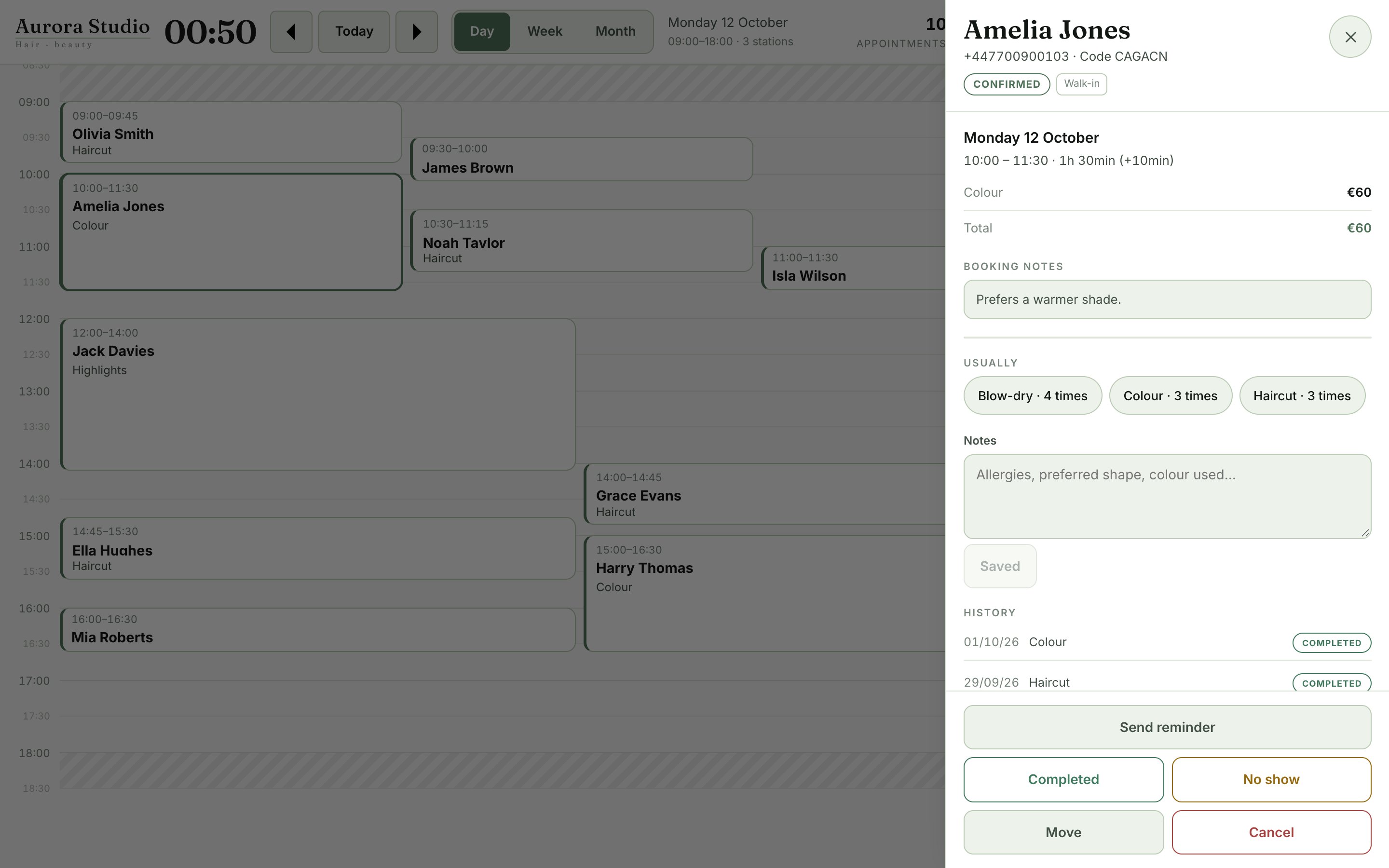The width and height of the screenshot is (1389, 868).
Task: Cancel the appointment
Action: pyautogui.click(x=1271, y=832)
